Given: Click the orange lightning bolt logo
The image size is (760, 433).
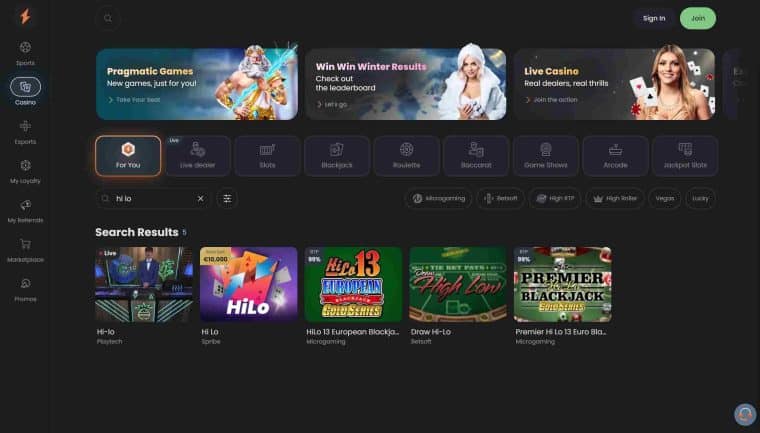Looking at the screenshot, I should tap(25, 16).
